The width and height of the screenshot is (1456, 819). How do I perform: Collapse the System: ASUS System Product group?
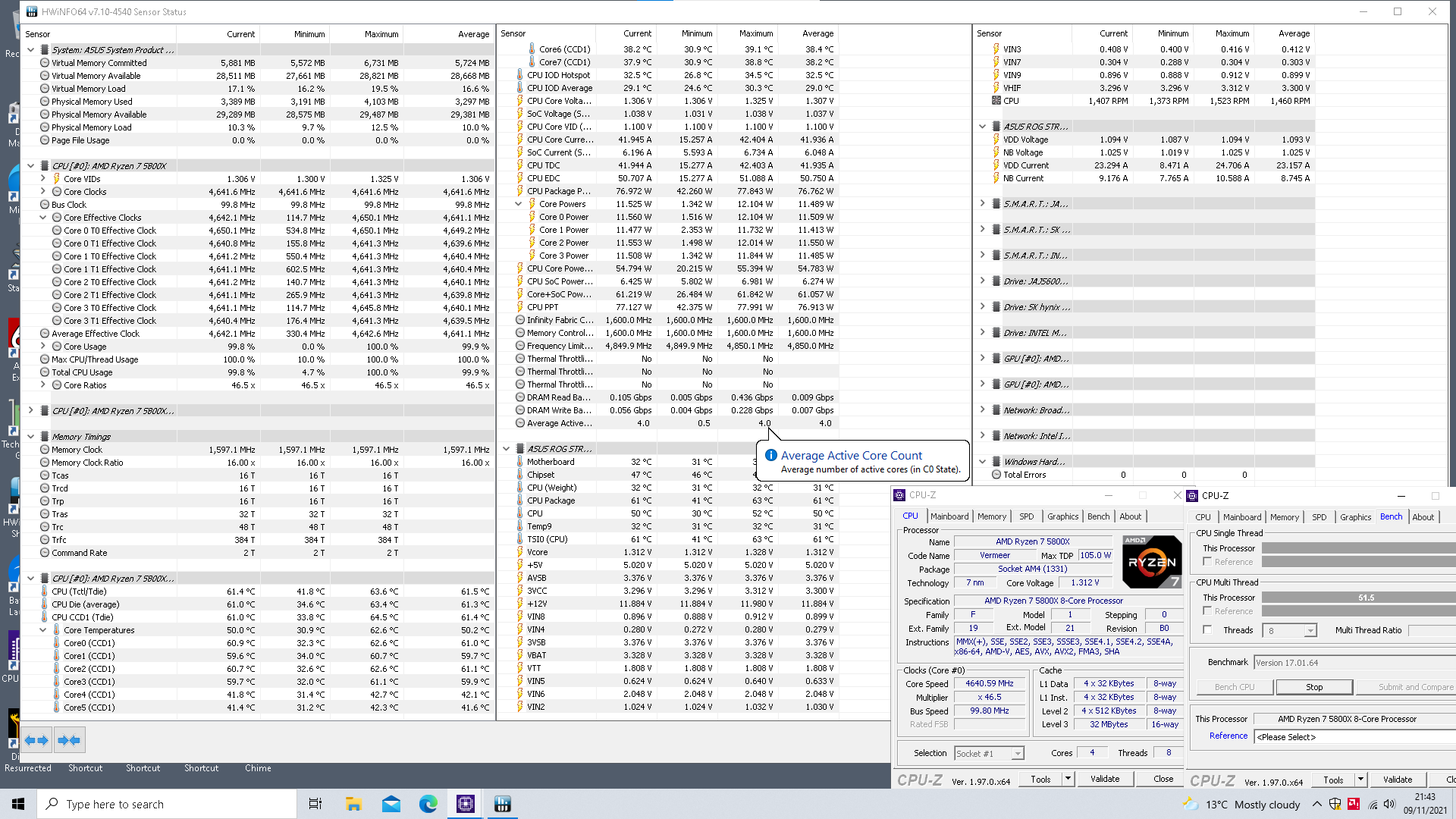pyautogui.click(x=30, y=50)
